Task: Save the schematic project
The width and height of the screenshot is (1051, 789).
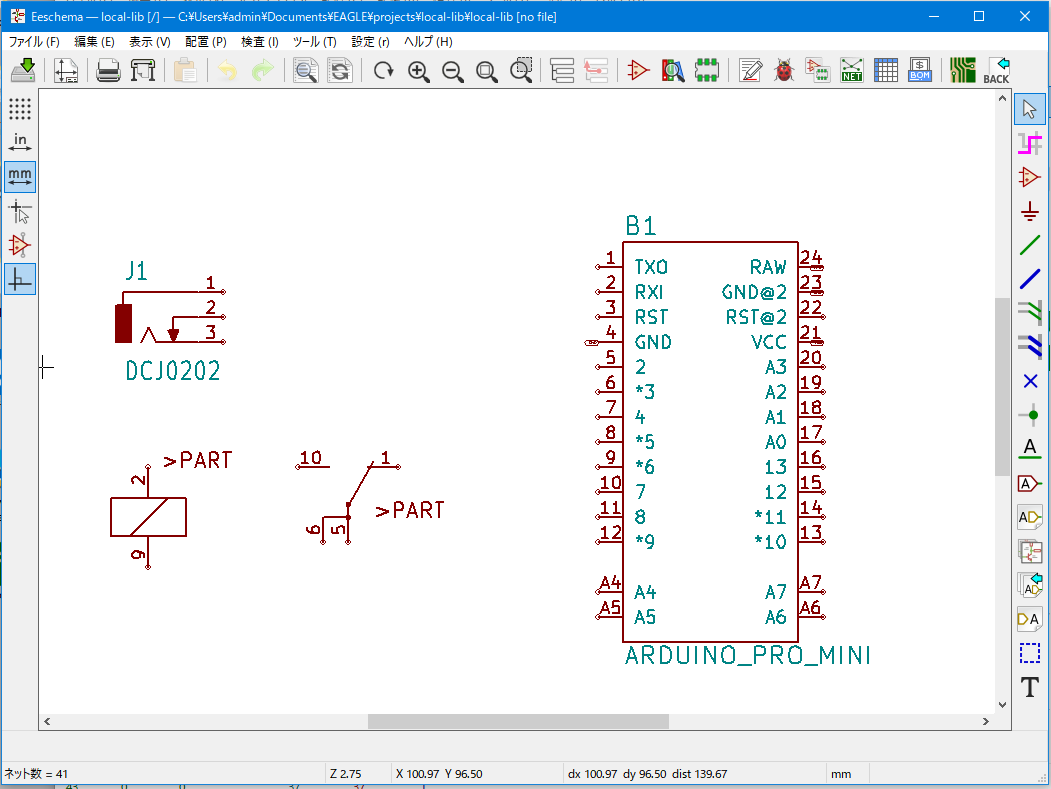Action: (x=23, y=70)
